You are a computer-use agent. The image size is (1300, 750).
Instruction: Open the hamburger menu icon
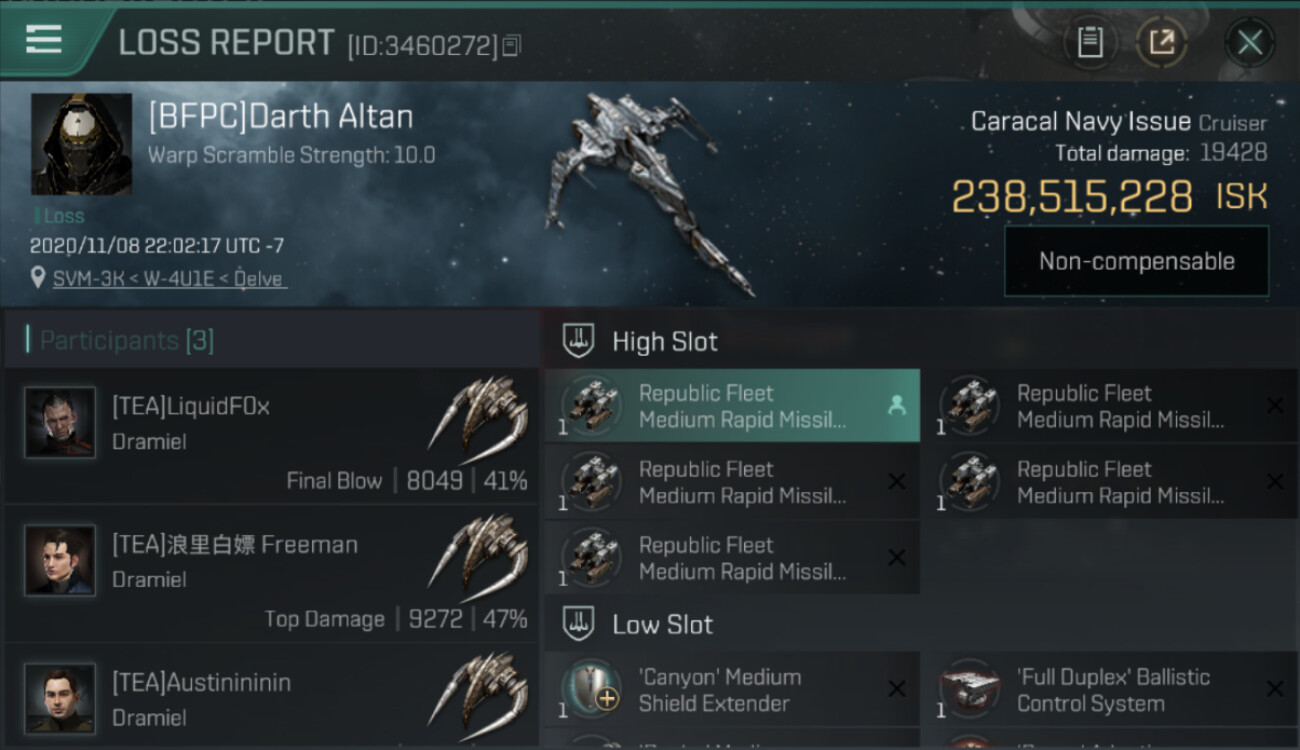coord(44,40)
